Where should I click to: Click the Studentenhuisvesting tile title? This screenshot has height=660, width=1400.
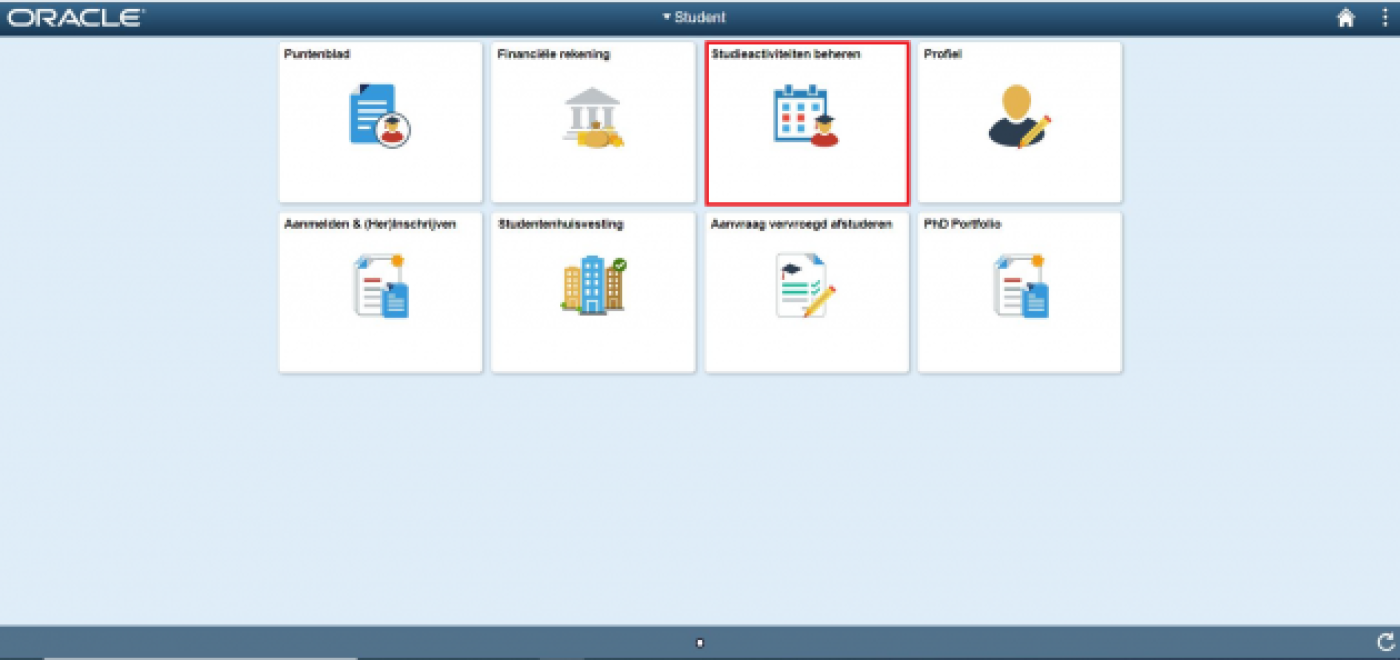[x=560, y=224]
